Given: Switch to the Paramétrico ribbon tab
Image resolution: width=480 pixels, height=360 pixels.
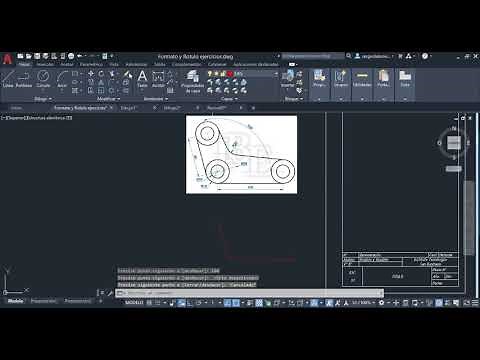Looking at the screenshot, I should coord(91,64).
